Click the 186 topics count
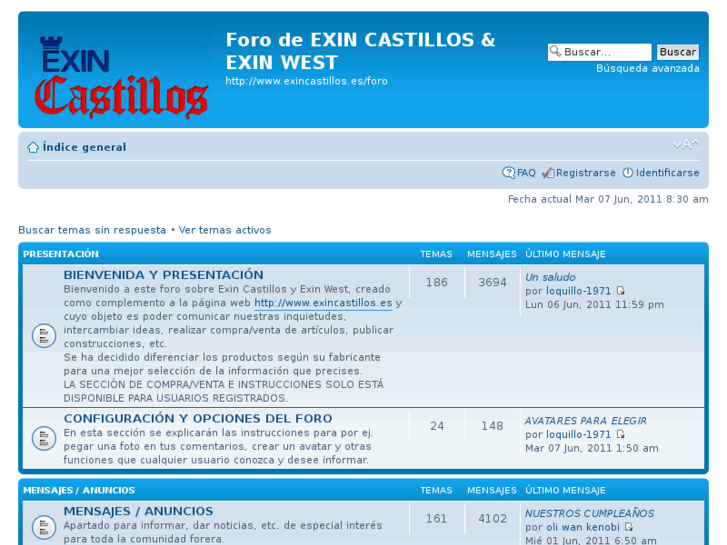The image size is (727, 545). tap(437, 282)
